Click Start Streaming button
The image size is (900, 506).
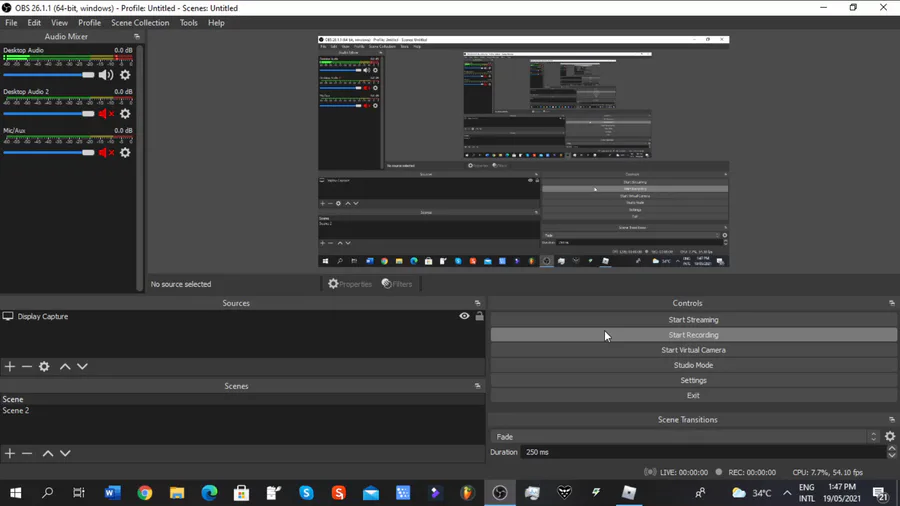point(693,320)
